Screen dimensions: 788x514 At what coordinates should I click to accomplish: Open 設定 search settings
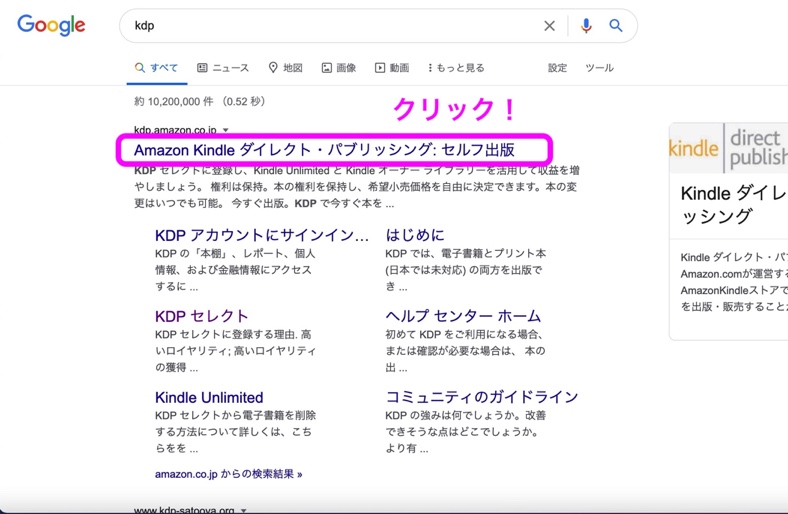pos(557,68)
